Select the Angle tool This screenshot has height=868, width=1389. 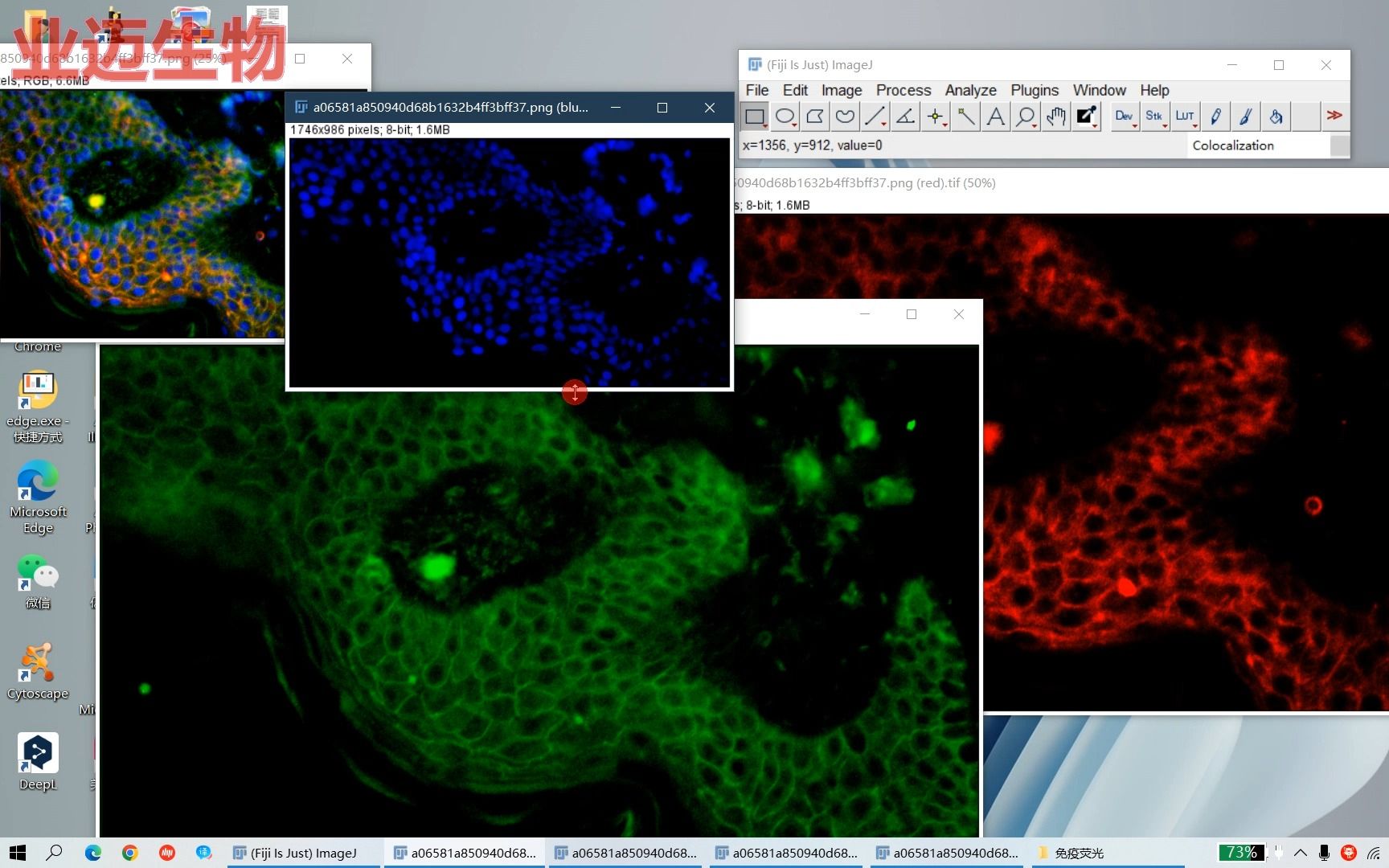coord(905,117)
